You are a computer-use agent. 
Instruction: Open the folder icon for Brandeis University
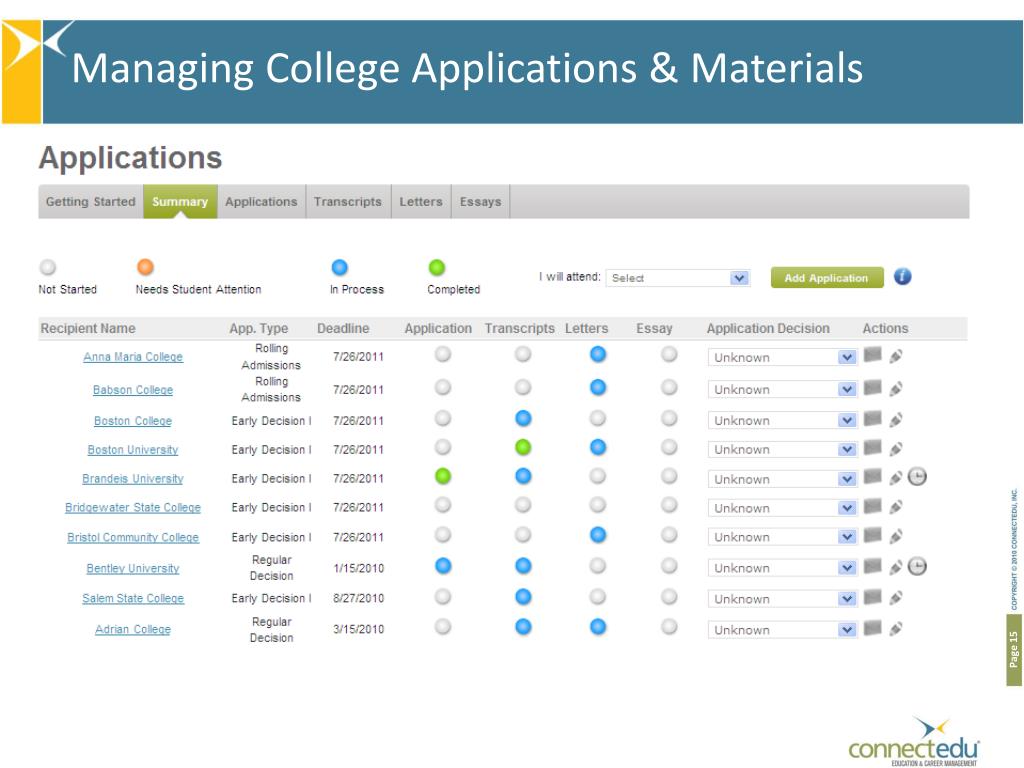click(x=872, y=476)
